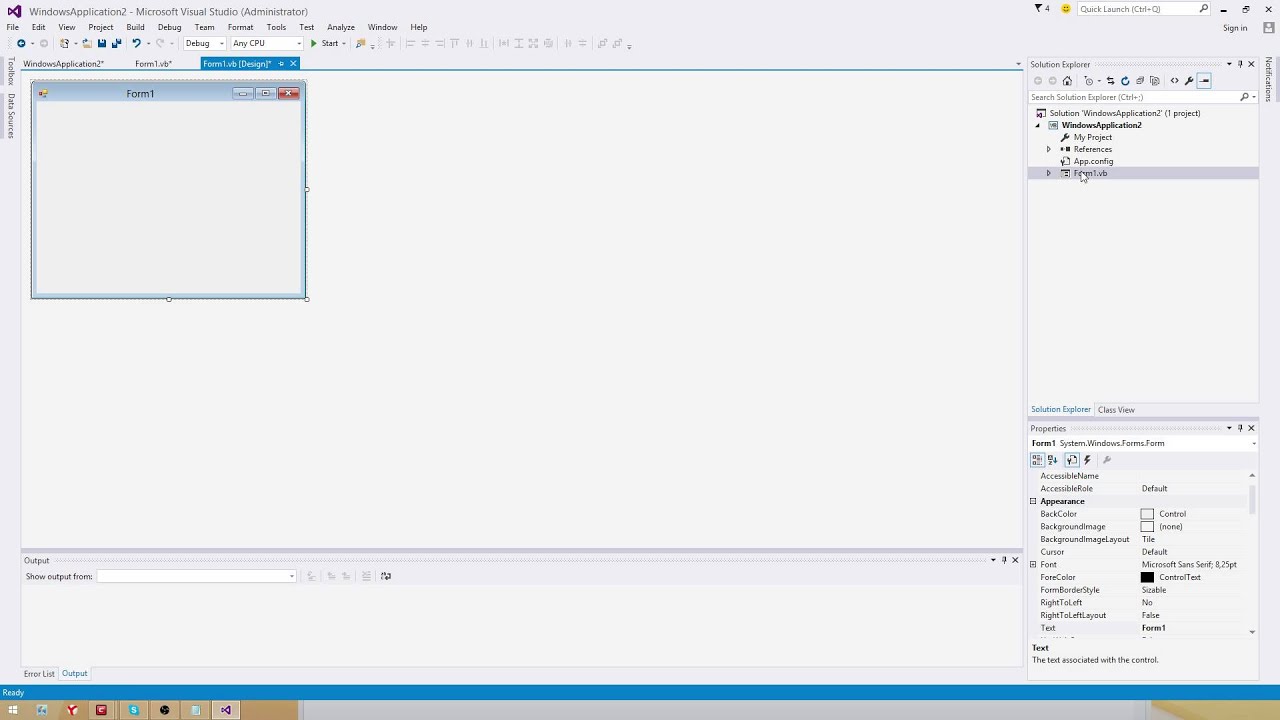This screenshot has height=720, width=1280.
Task: Open the File menu
Action: click(x=13, y=27)
